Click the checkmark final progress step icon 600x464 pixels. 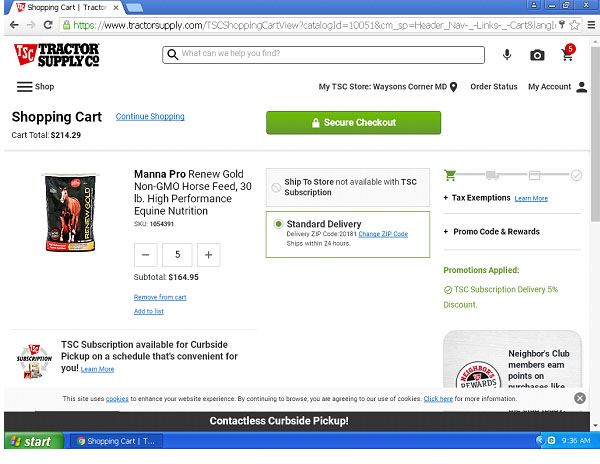tap(576, 175)
